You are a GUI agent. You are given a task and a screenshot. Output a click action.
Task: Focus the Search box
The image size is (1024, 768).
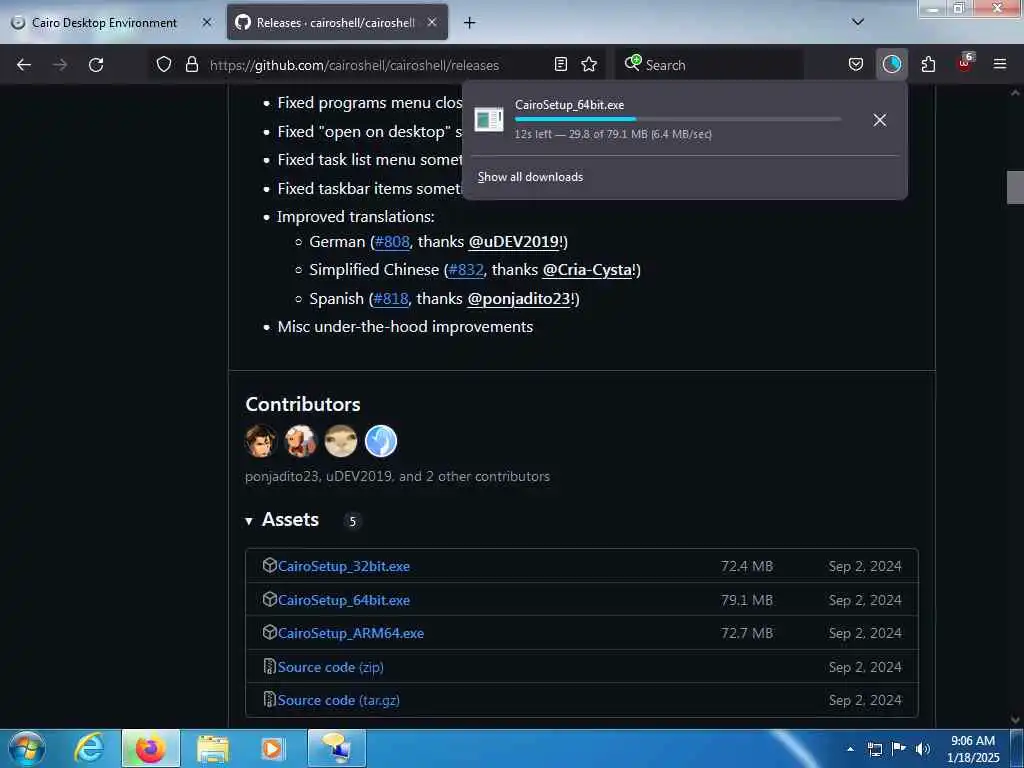tap(709, 65)
